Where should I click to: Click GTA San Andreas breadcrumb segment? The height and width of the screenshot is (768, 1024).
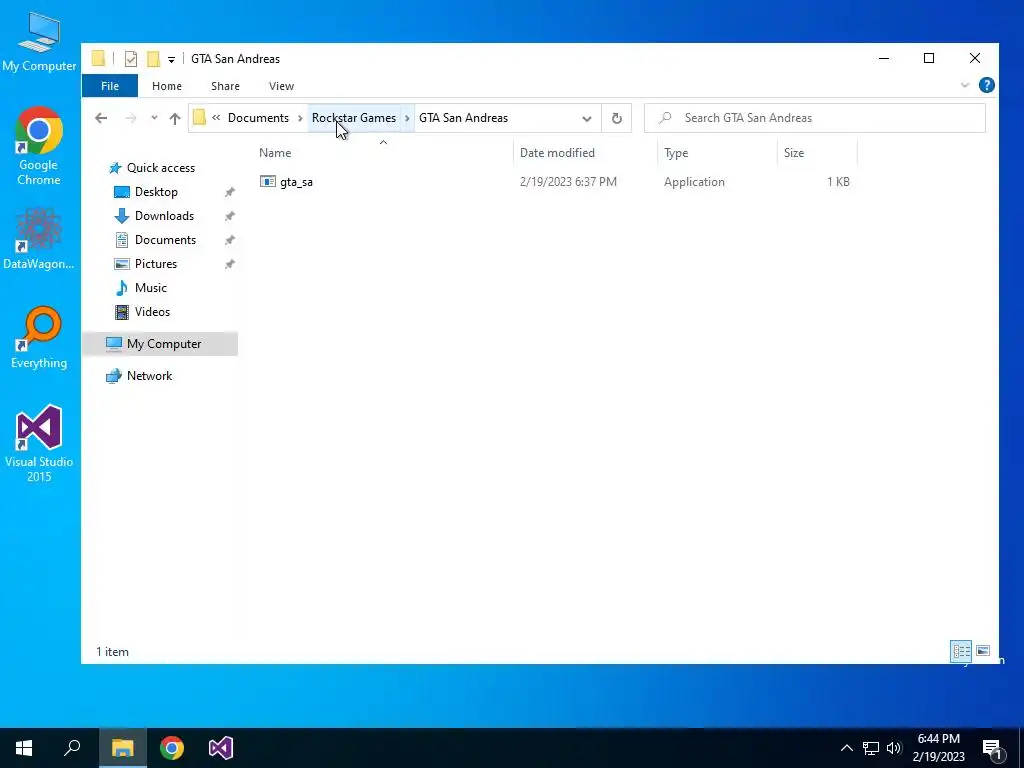click(463, 118)
